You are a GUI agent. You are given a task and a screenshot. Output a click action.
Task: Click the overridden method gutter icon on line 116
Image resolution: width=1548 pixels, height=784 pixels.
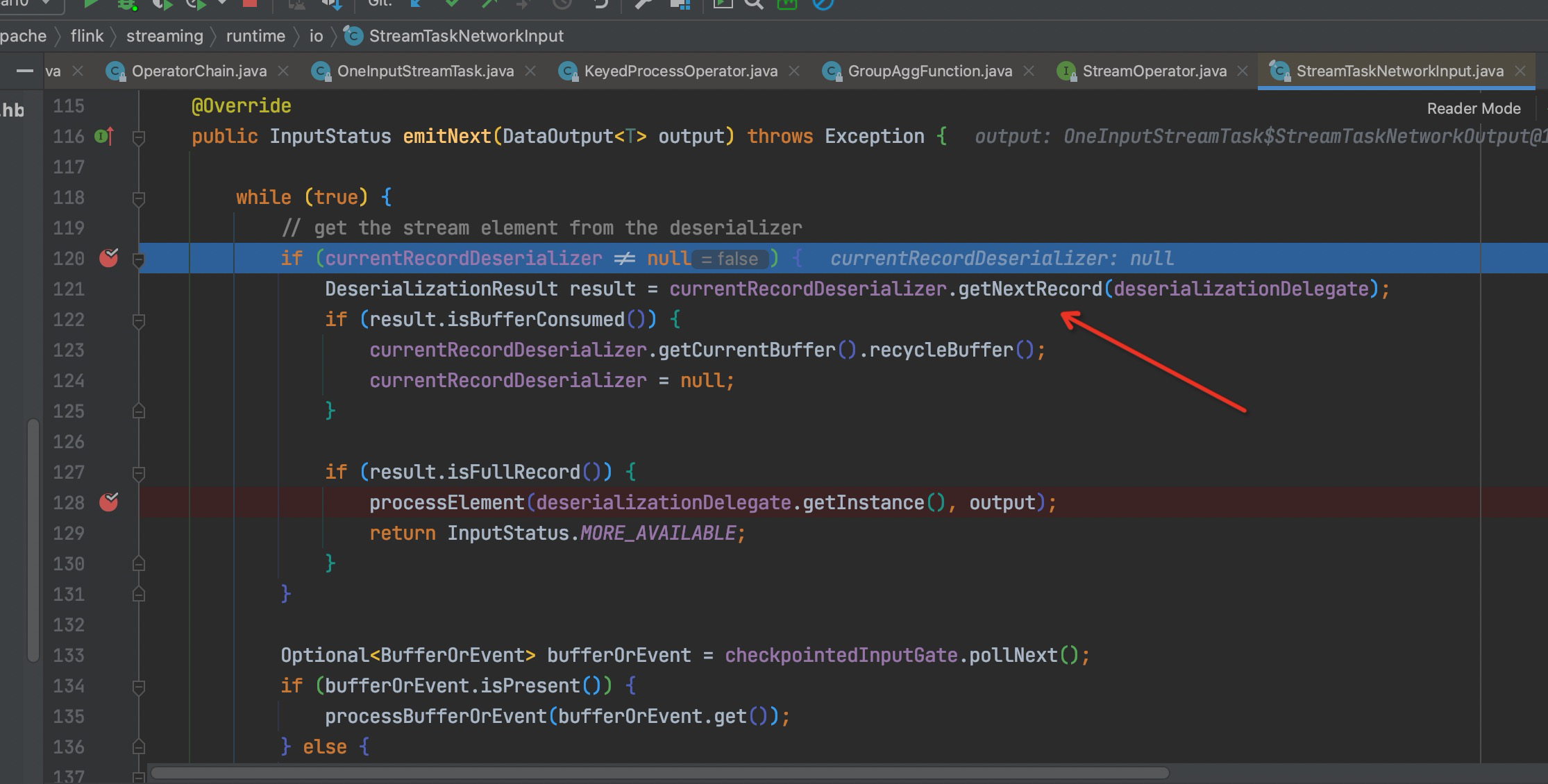point(103,137)
